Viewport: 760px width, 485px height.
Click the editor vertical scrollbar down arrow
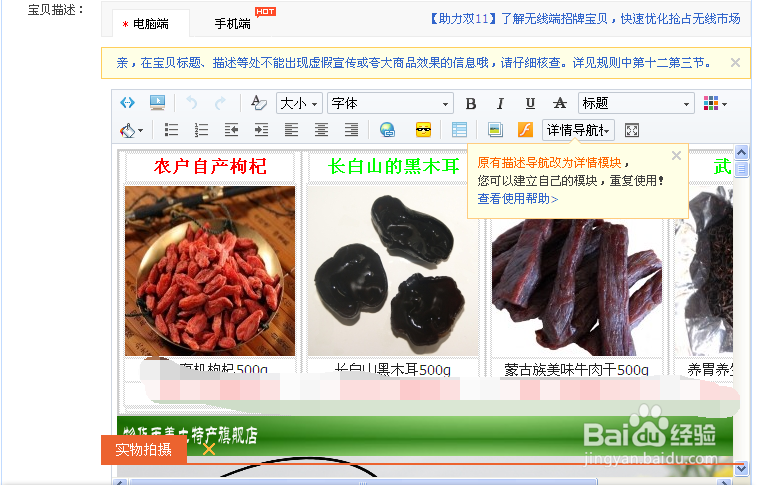tap(741, 468)
